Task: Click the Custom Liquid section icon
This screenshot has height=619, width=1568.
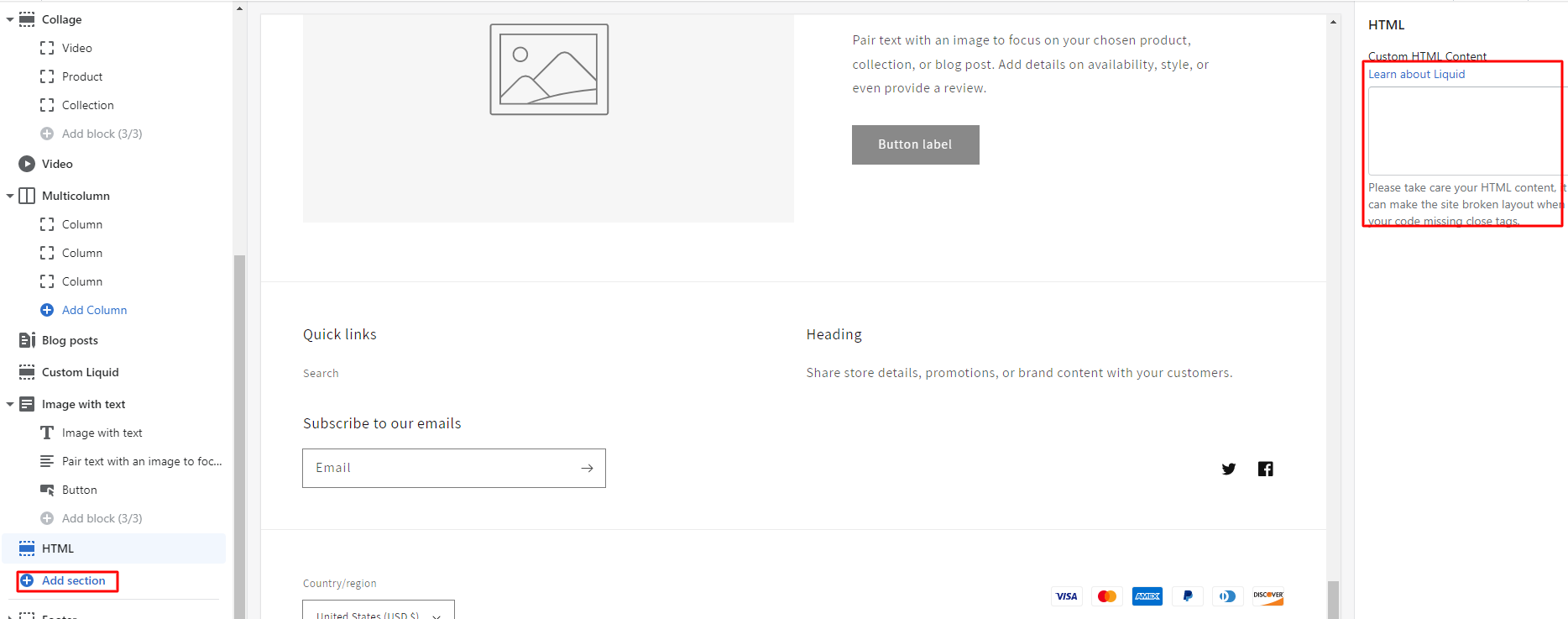Action: pos(27,372)
